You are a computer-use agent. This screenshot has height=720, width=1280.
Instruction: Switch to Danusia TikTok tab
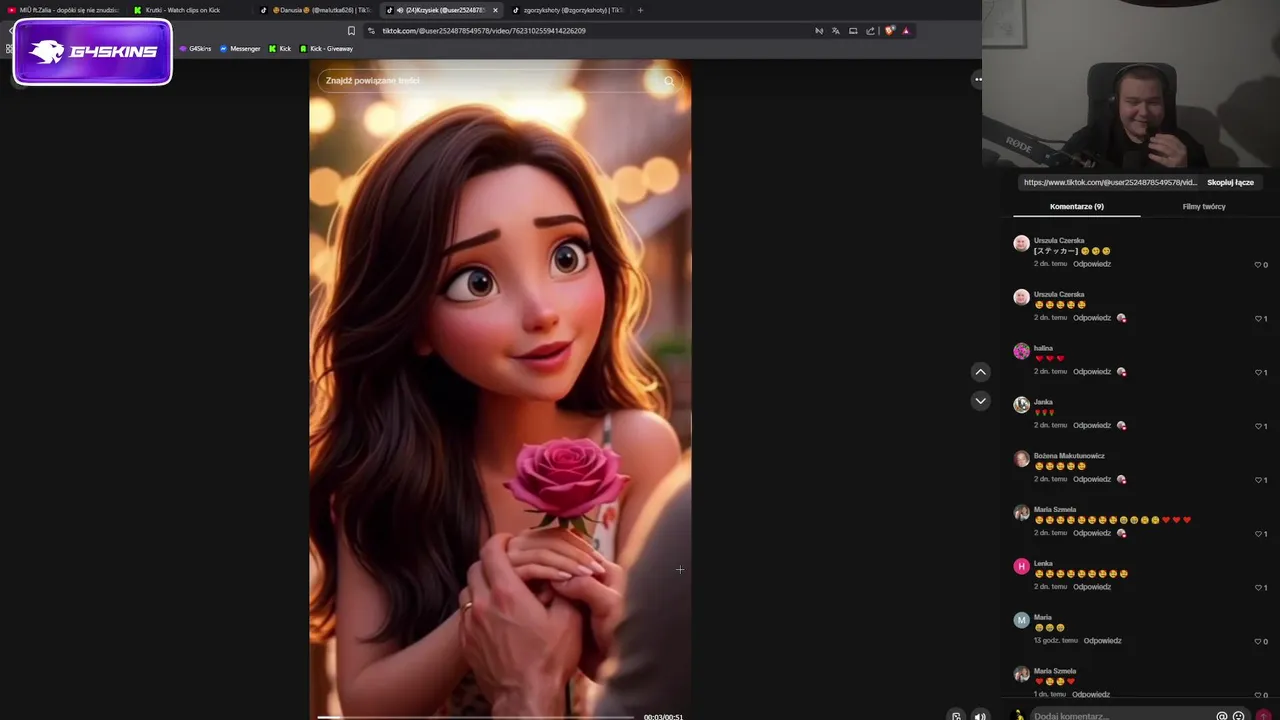point(315,10)
